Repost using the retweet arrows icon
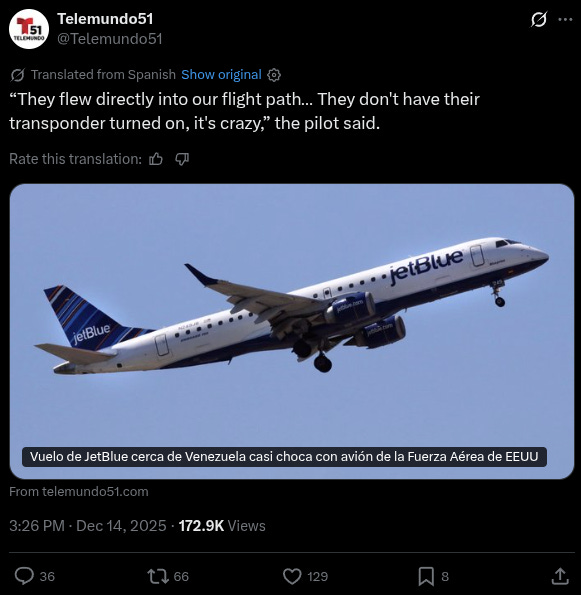Viewport: 581px width, 595px height. [x=158, y=576]
